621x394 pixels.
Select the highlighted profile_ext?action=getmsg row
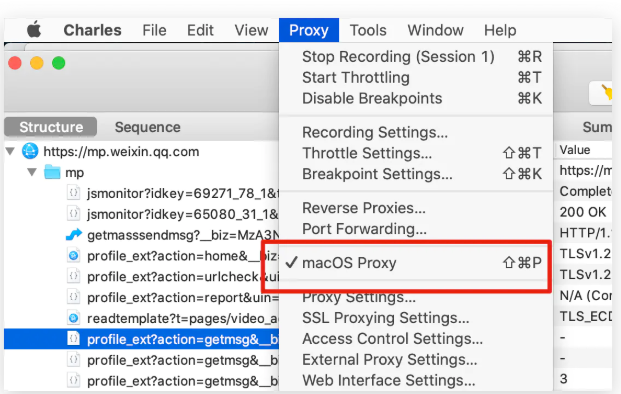coord(142,339)
